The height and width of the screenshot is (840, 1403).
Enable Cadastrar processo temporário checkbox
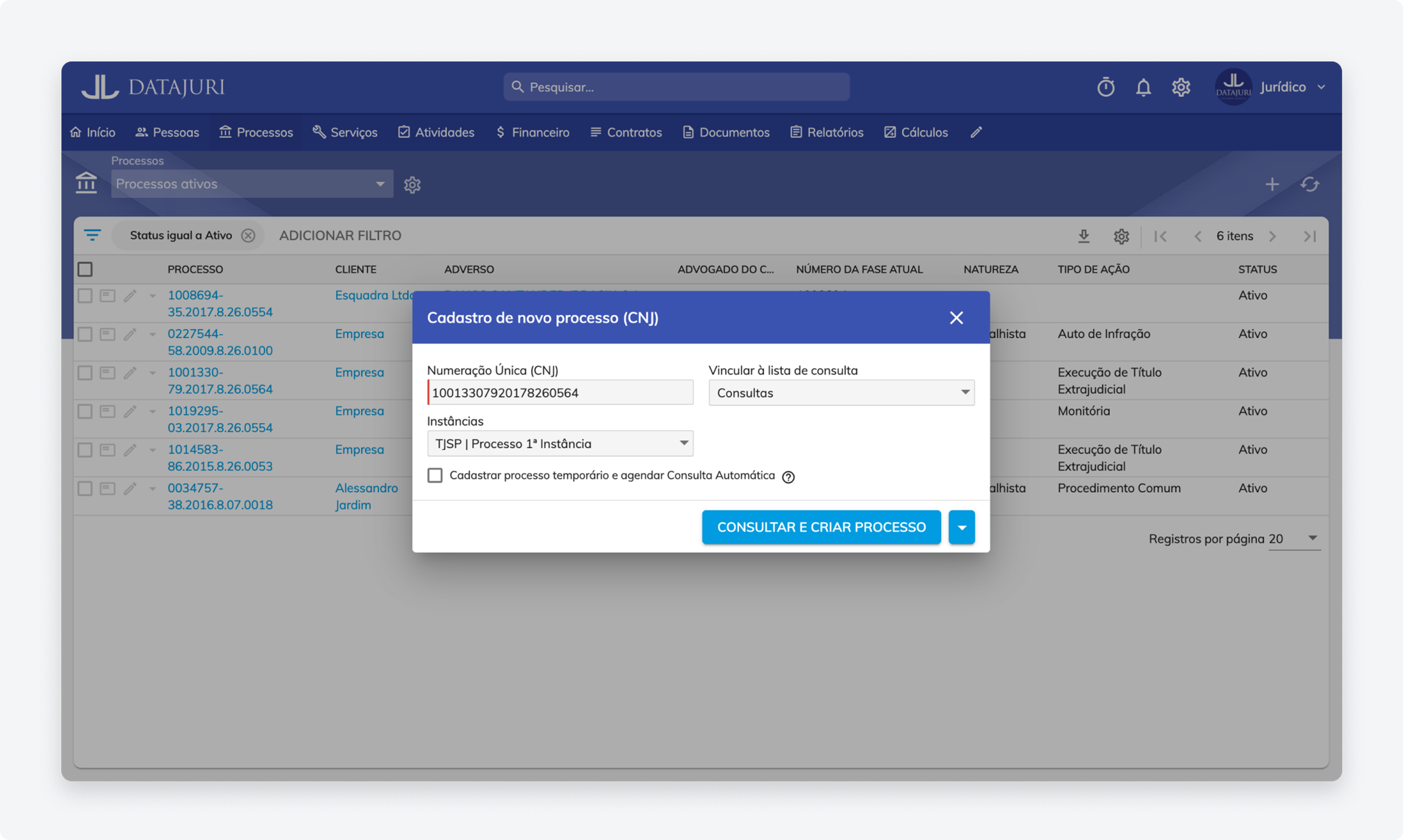click(435, 475)
